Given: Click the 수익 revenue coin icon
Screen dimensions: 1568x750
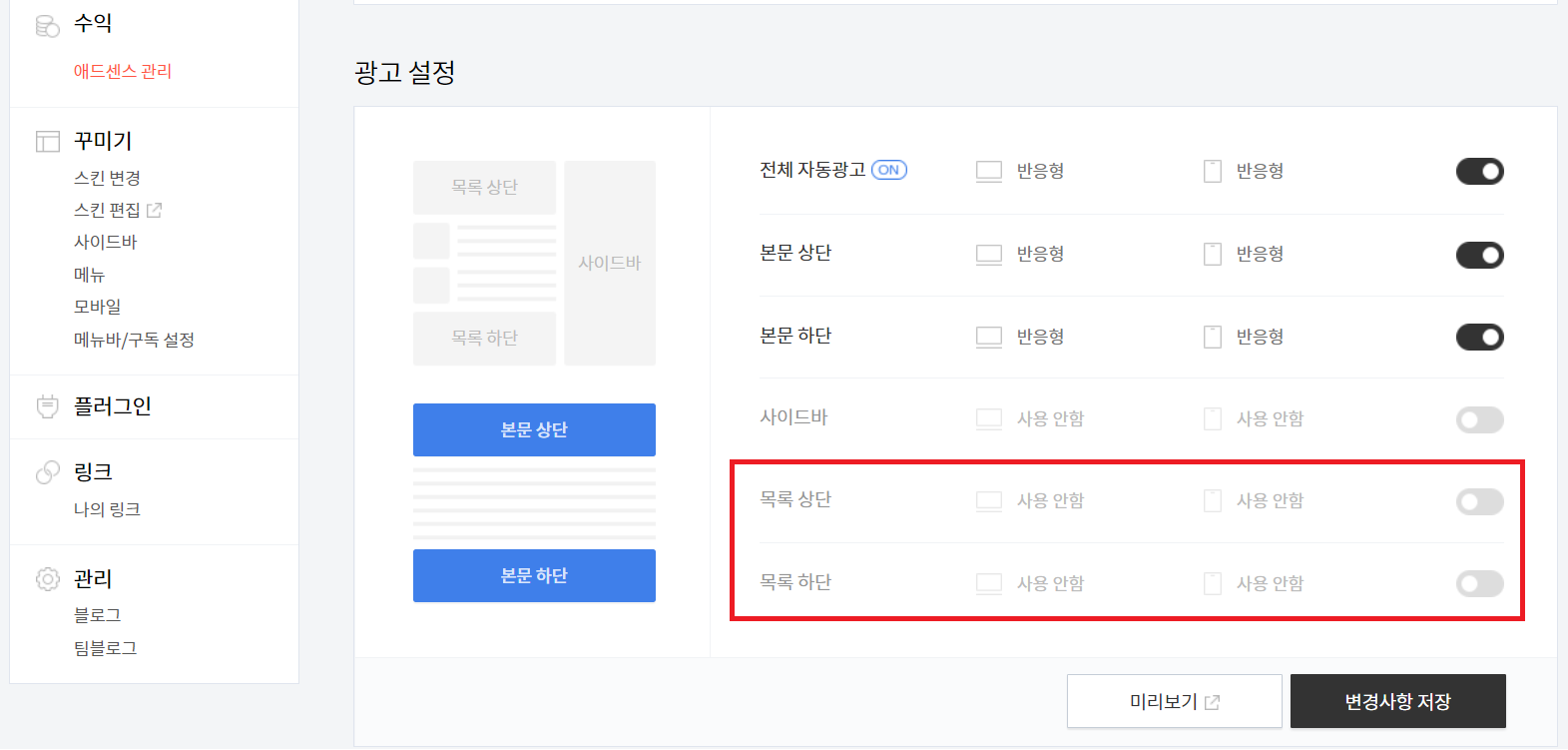Looking at the screenshot, I should pyautogui.click(x=47, y=25).
